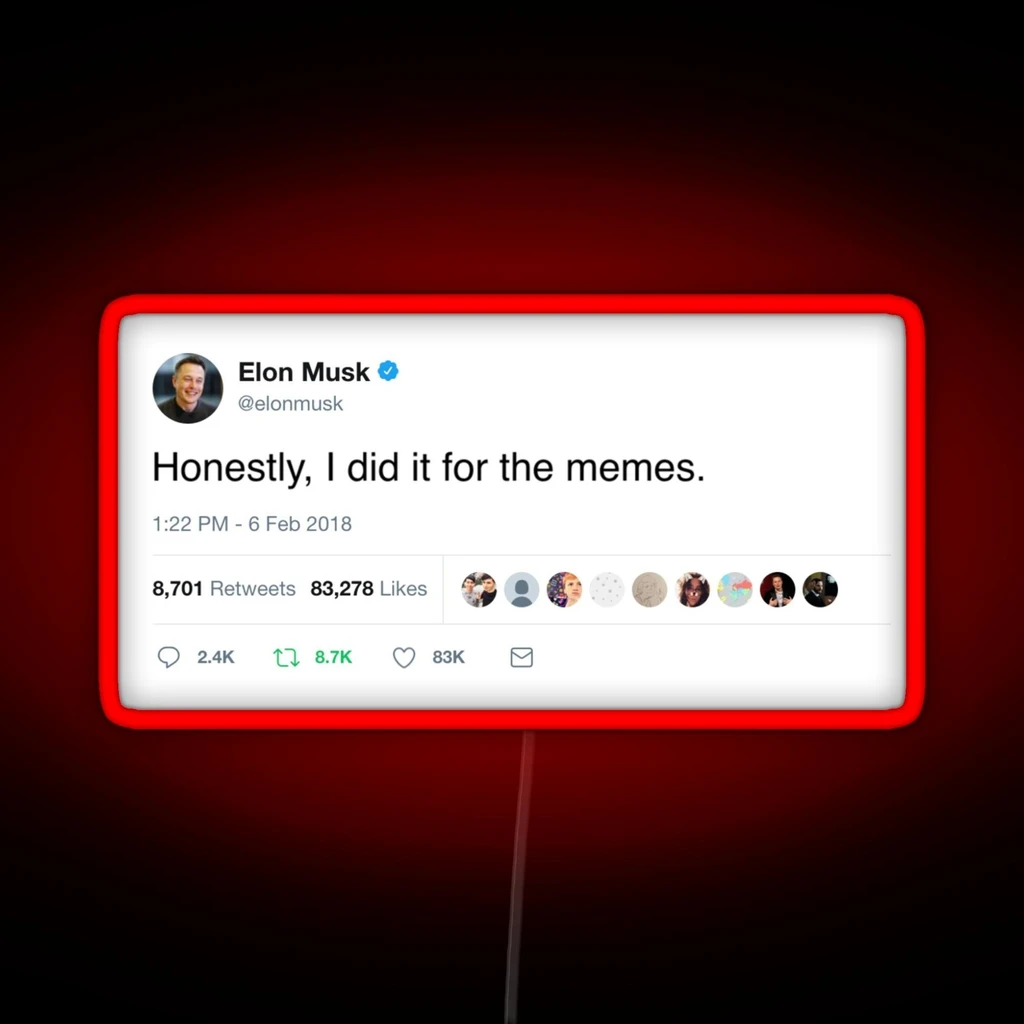The image size is (1024, 1024).
Task: Click the white dotted liker avatar
Action: point(607,589)
